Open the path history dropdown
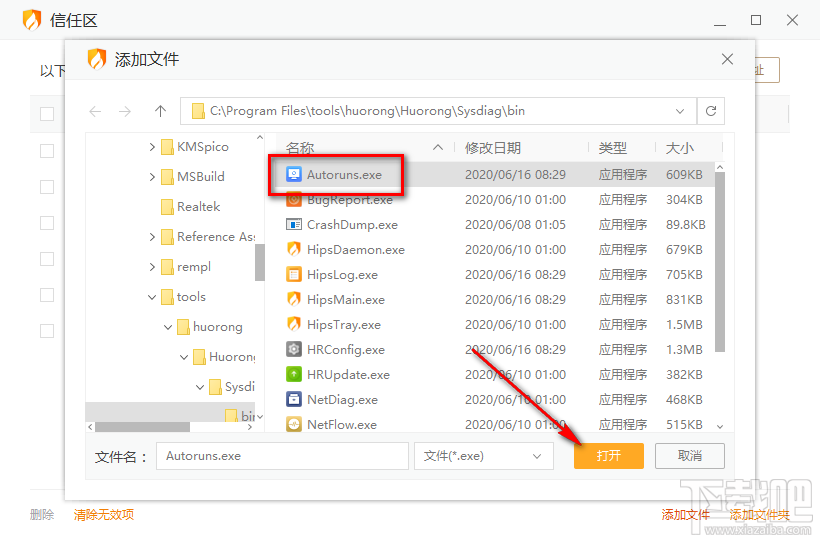 point(680,111)
